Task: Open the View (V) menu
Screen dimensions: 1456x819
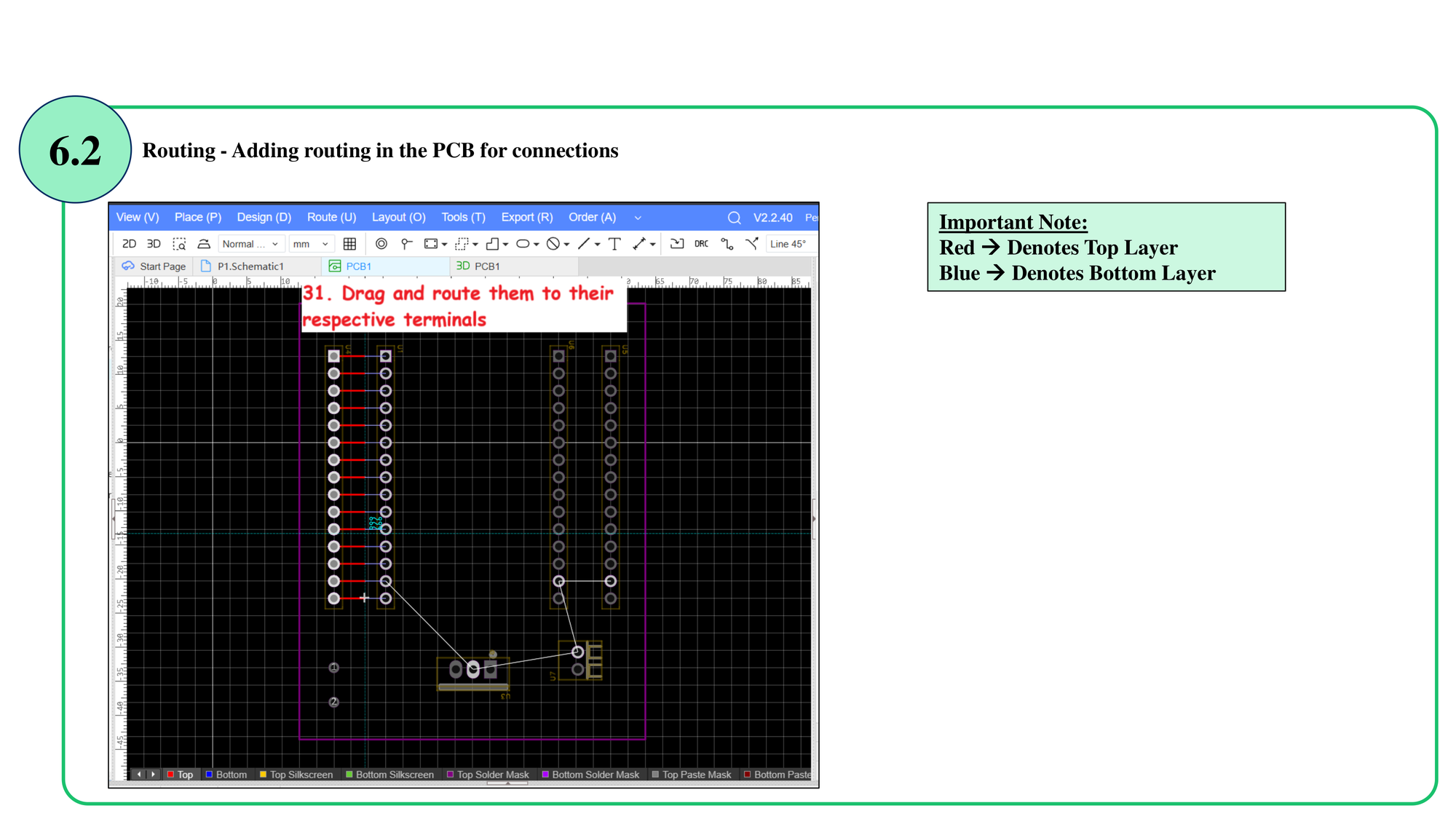Action: [x=138, y=217]
